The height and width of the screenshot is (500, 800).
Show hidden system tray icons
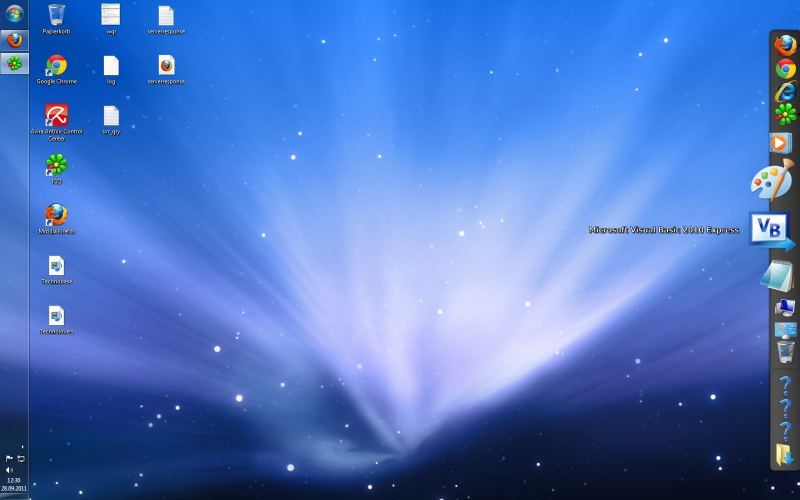coord(22,447)
